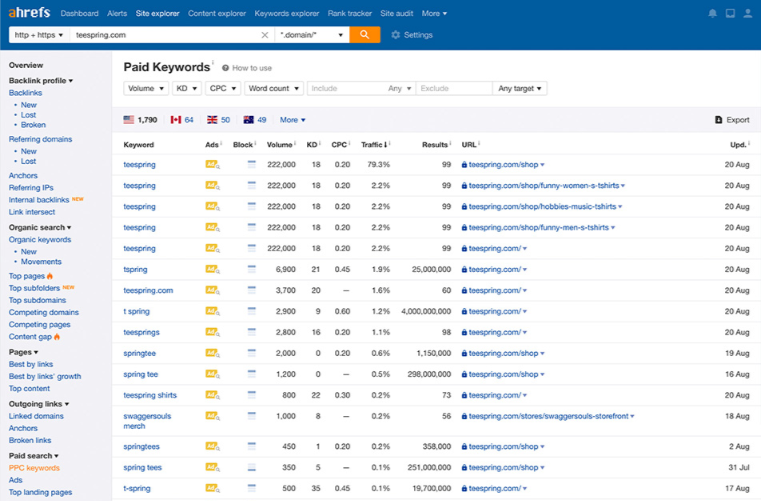
Task: Open the Dashboard menu item
Action: [x=79, y=14]
